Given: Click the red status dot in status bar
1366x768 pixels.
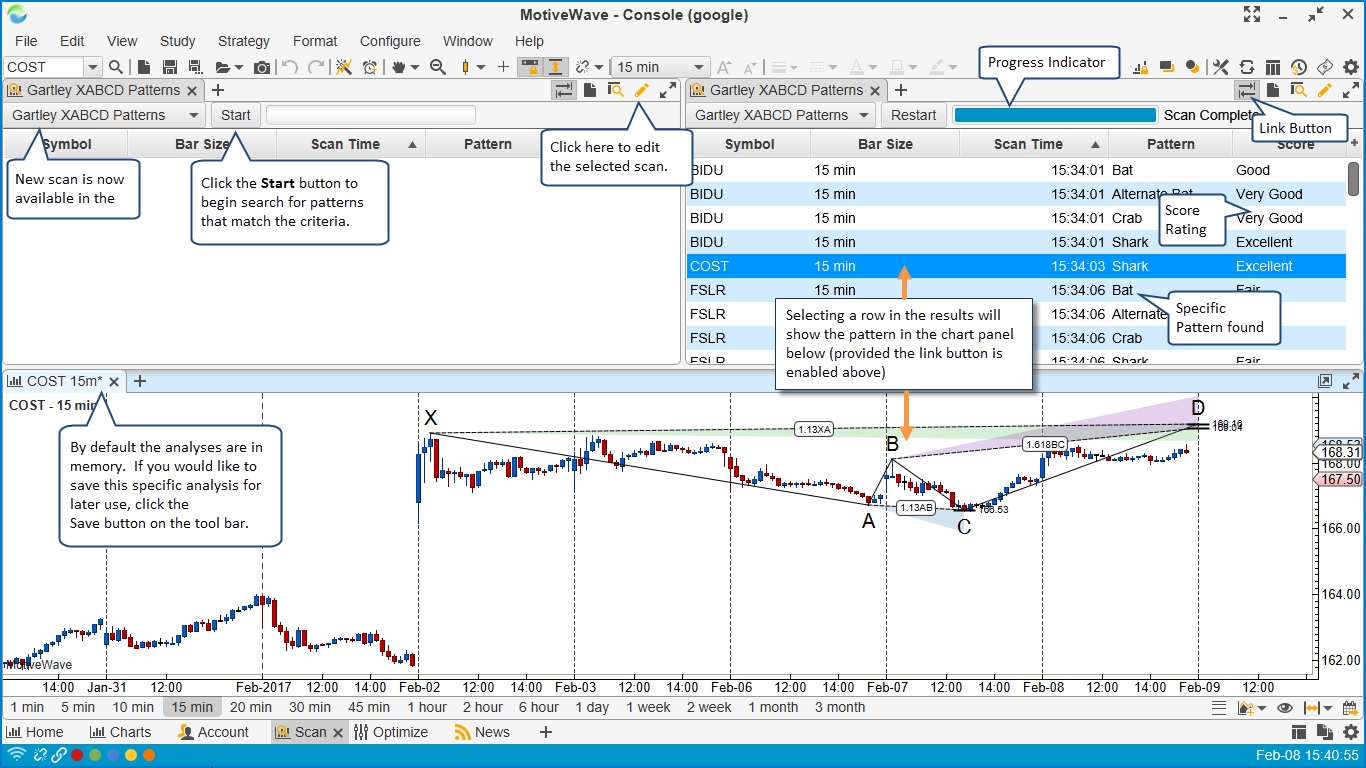Looking at the screenshot, I should [77, 755].
